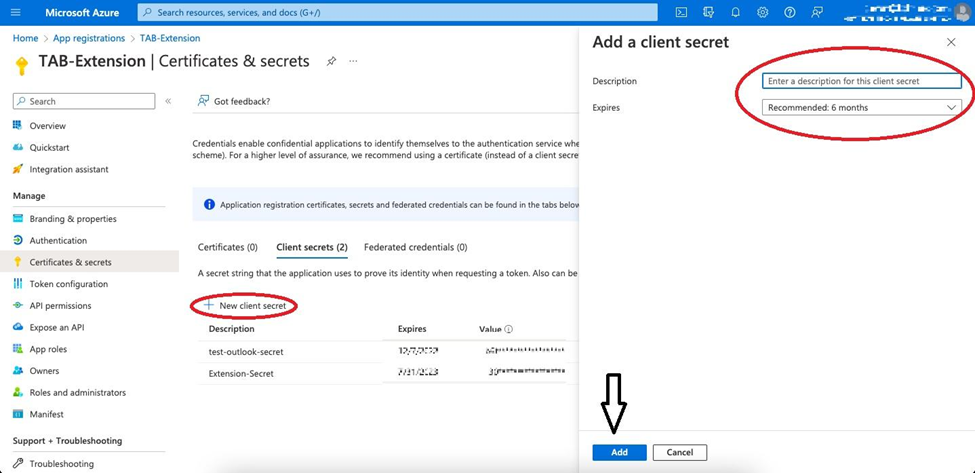The height and width of the screenshot is (473, 975).
Task: Pin the TAB-Extension blade
Action: pyautogui.click(x=331, y=61)
